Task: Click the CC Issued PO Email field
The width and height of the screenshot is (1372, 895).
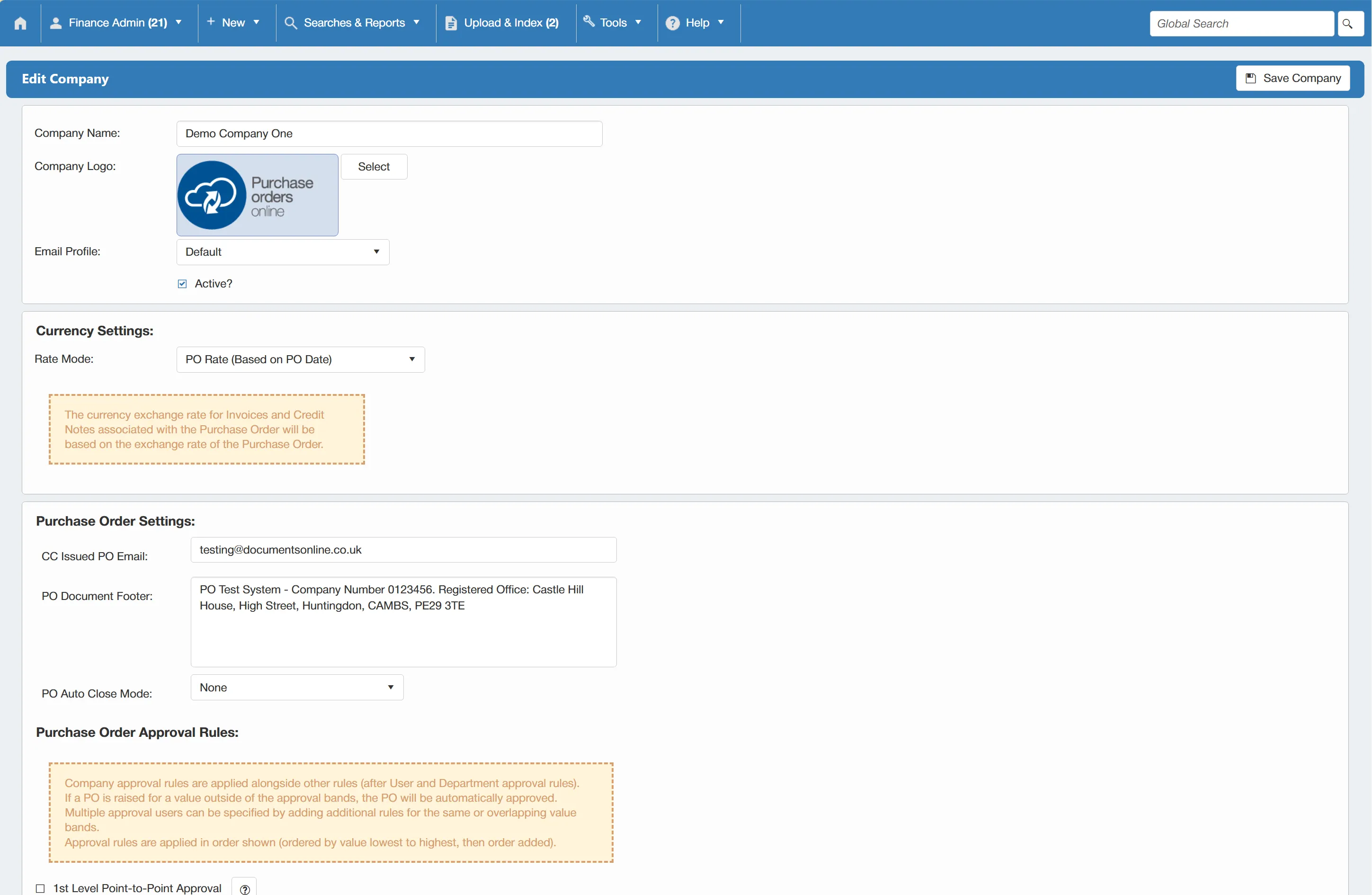Action: [403, 550]
